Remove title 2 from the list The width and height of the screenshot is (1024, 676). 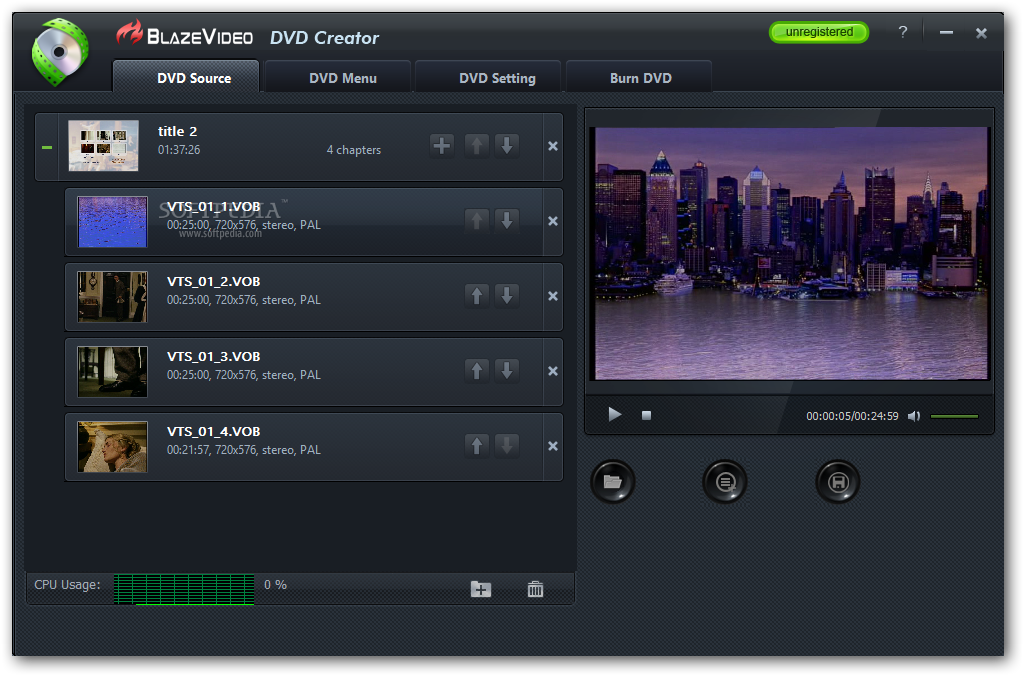tap(553, 146)
